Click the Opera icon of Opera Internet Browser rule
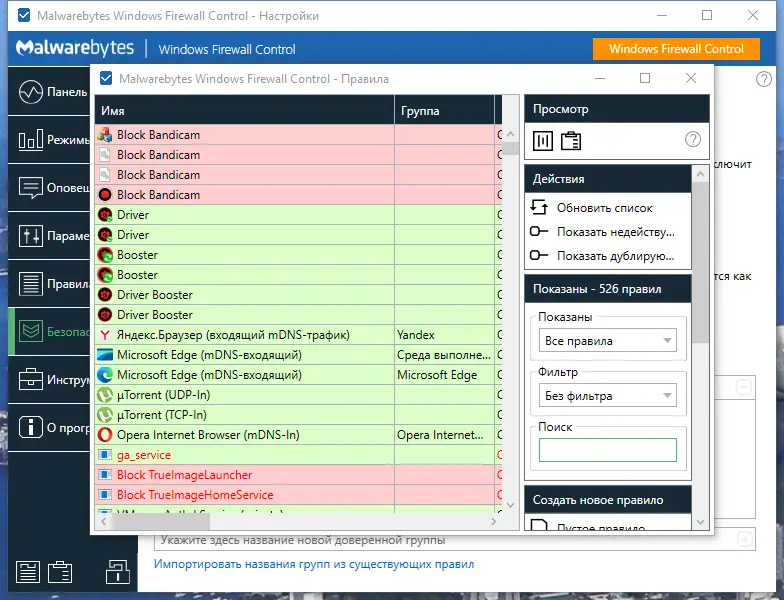 click(x=104, y=435)
